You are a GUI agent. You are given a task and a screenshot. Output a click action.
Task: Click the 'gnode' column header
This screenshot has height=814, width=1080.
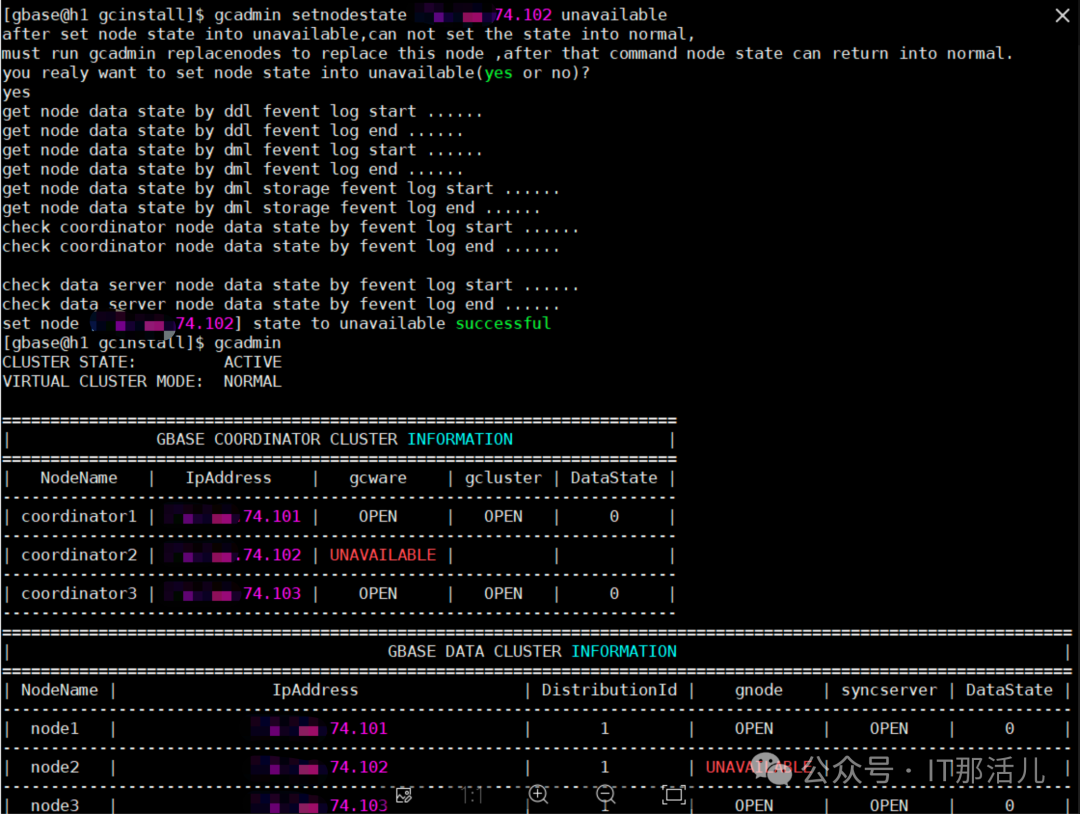758,691
